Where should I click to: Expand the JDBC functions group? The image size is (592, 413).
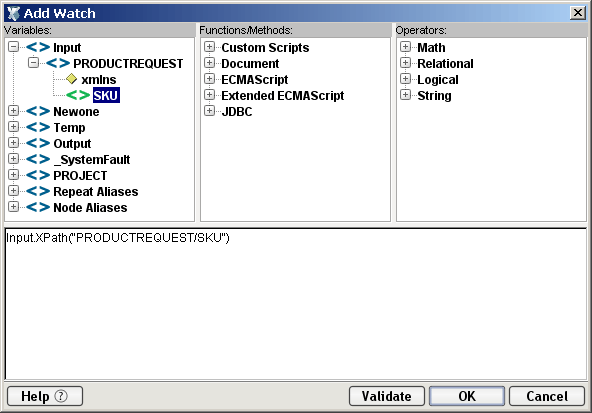pos(209,111)
